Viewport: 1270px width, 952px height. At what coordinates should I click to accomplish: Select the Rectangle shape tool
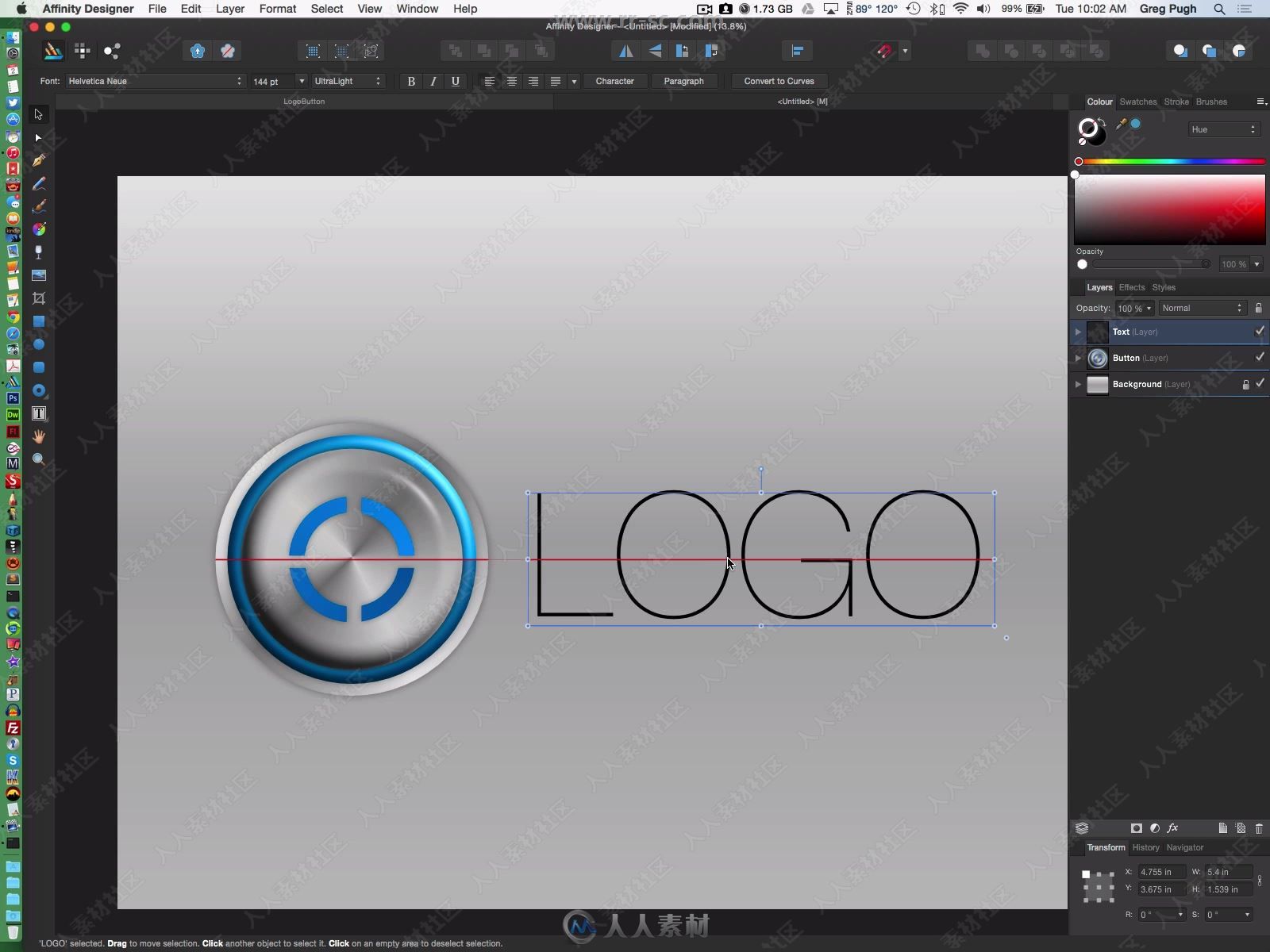pyautogui.click(x=38, y=321)
